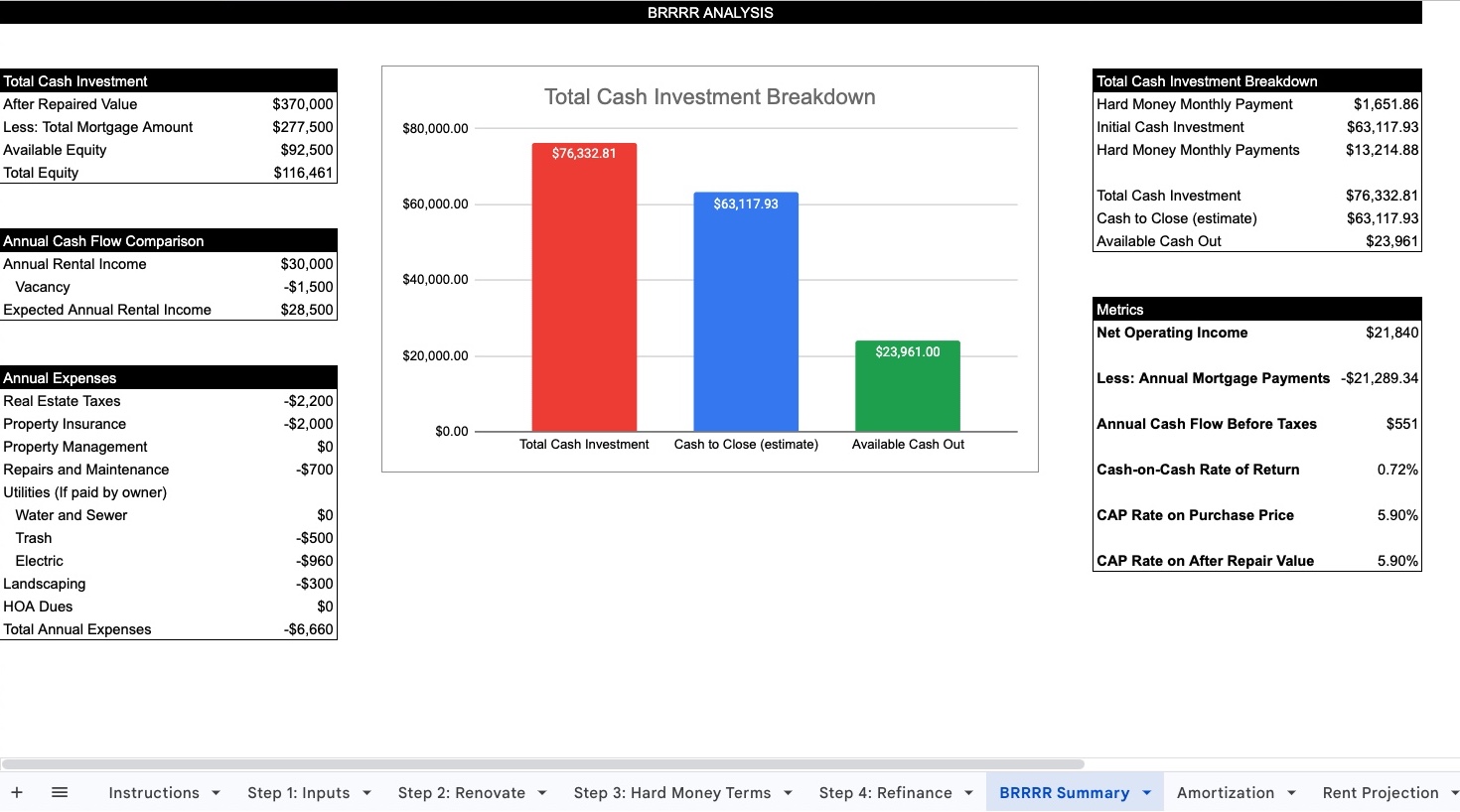
Task: Go to Step 2: Renovate sheet
Action: click(x=461, y=792)
